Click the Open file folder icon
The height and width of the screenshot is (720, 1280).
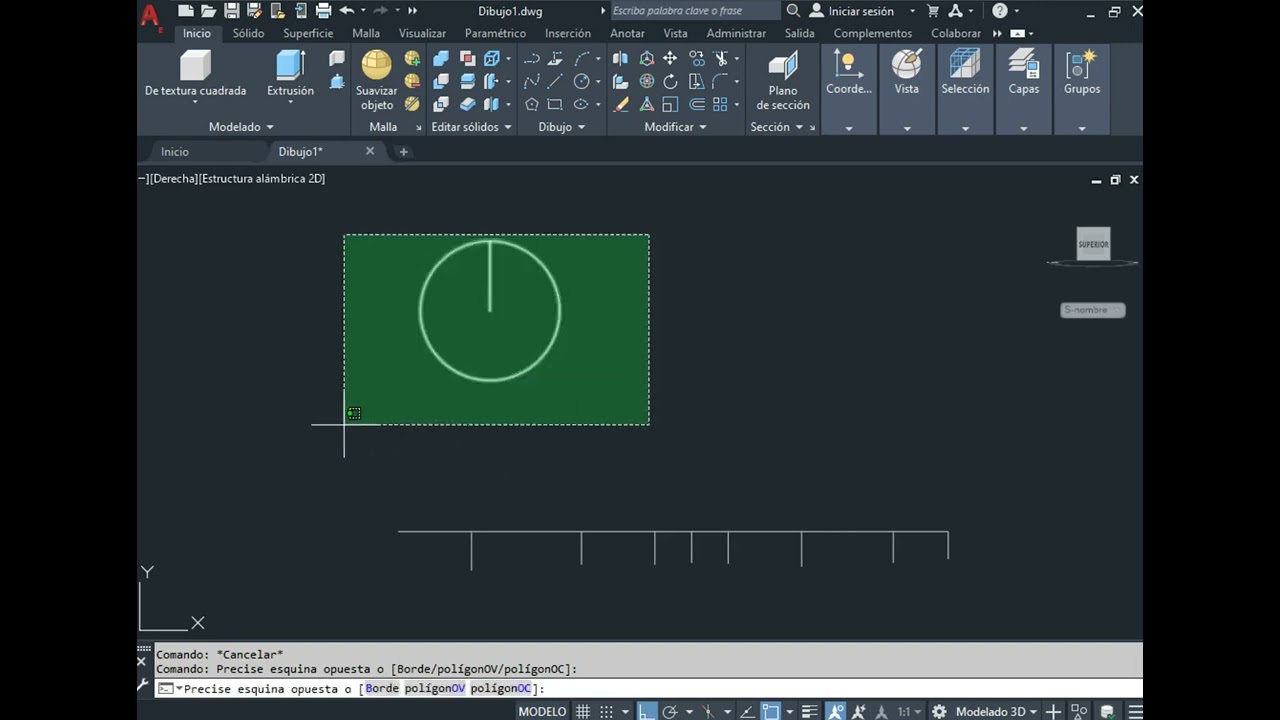pos(208,11)
